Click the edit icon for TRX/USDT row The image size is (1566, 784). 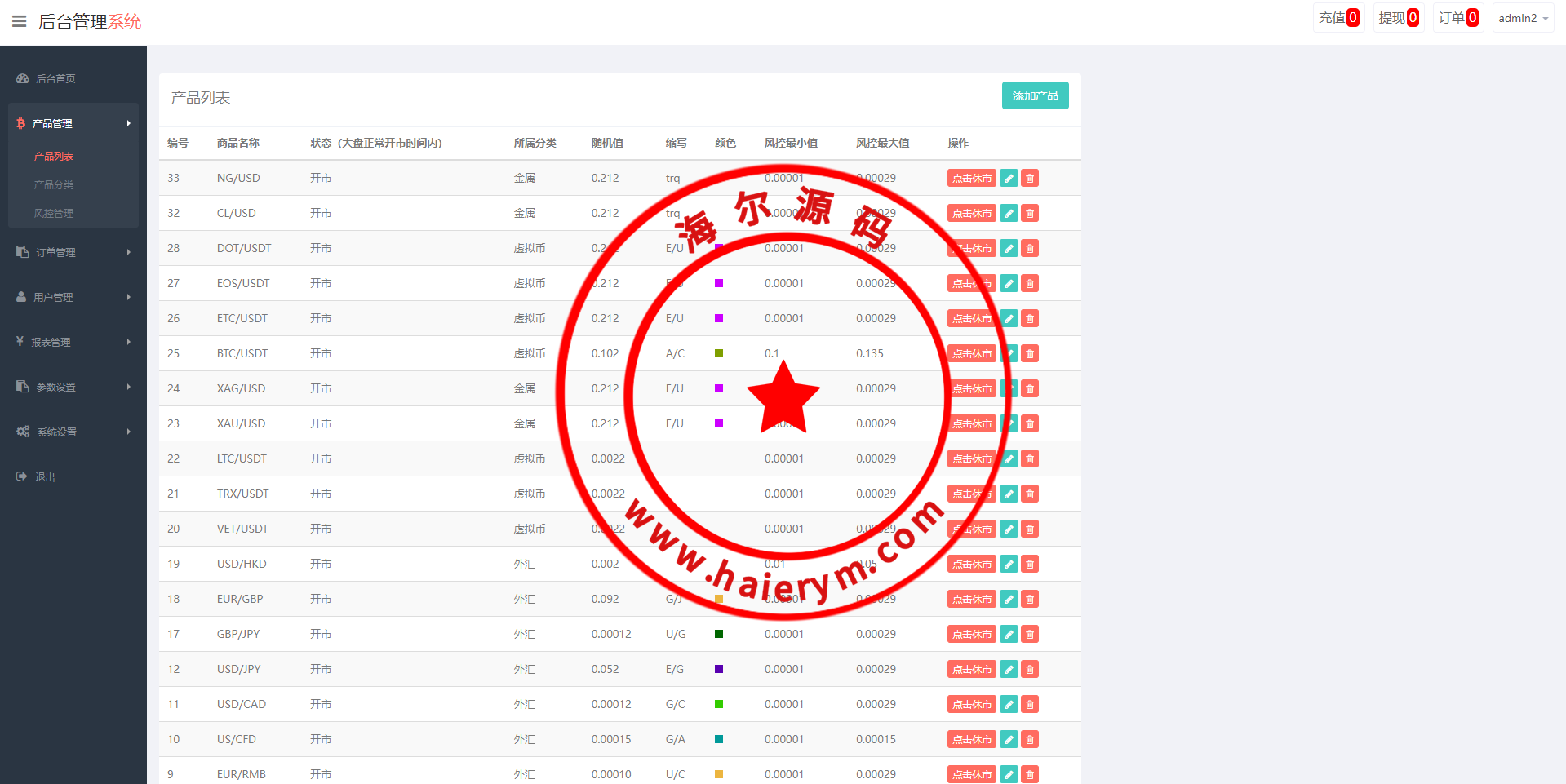click(1009, 494)
